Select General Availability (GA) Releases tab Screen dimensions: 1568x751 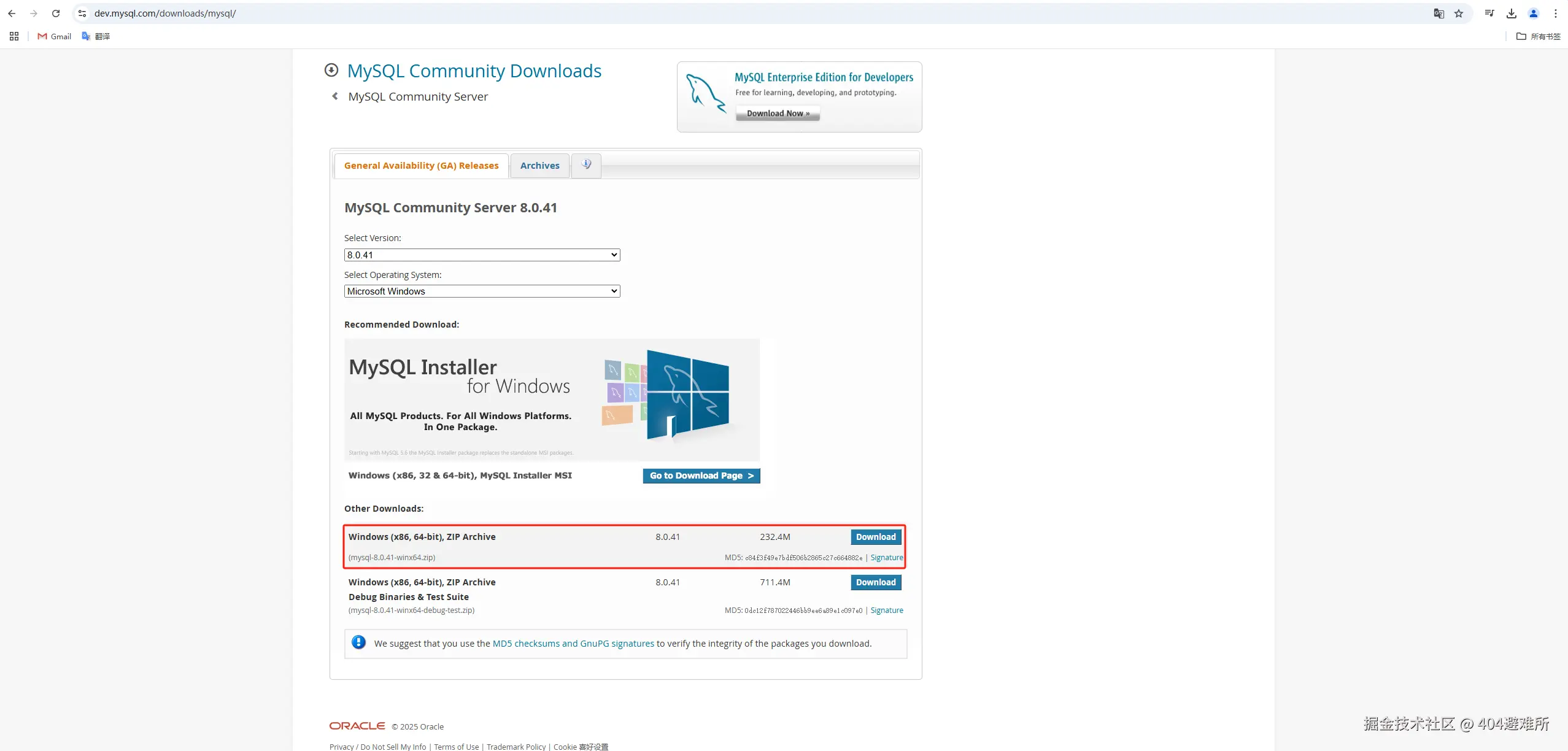tap(421, 166)
